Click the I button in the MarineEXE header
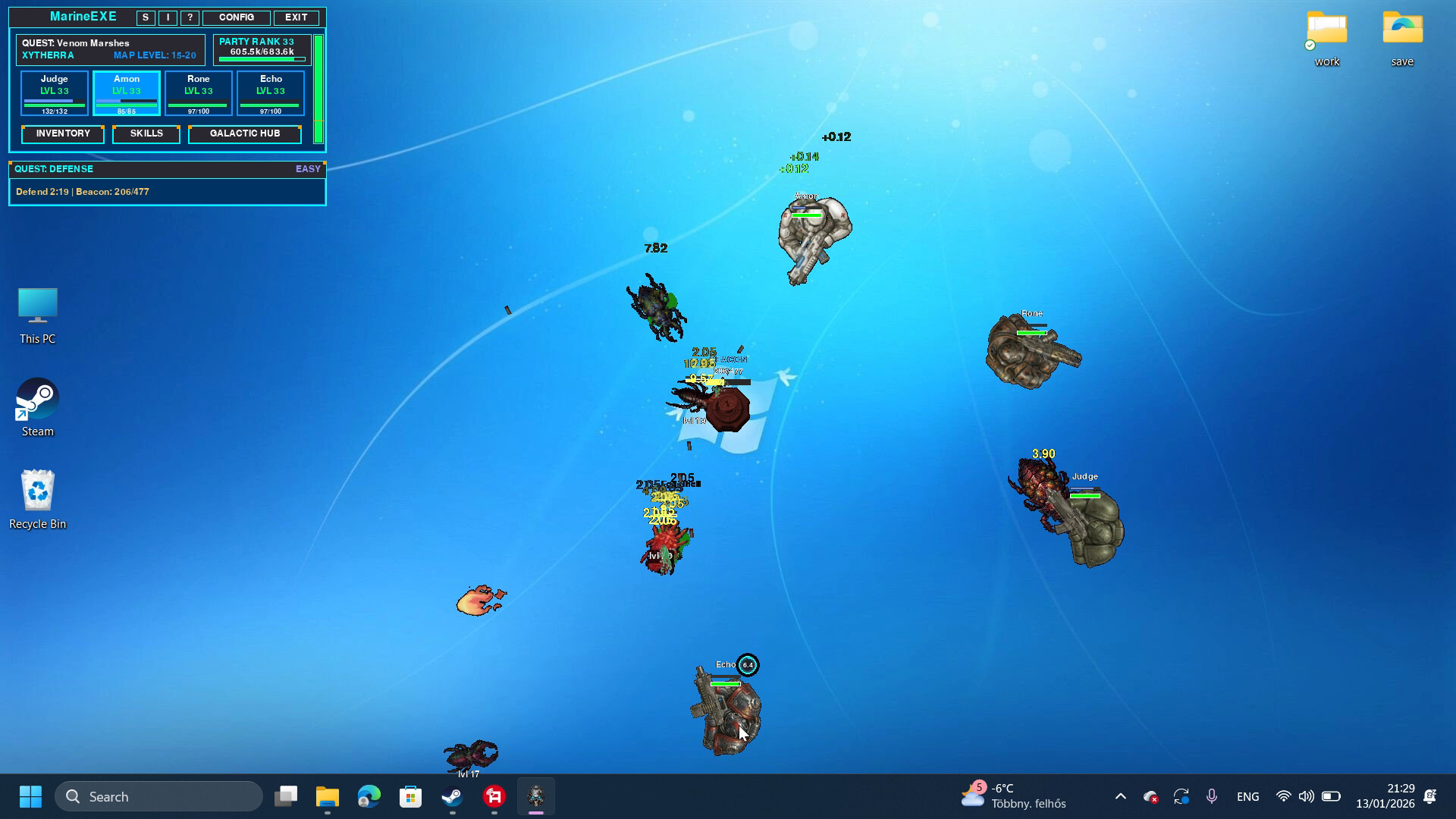1456x819 pixels. tap(168, 17)
